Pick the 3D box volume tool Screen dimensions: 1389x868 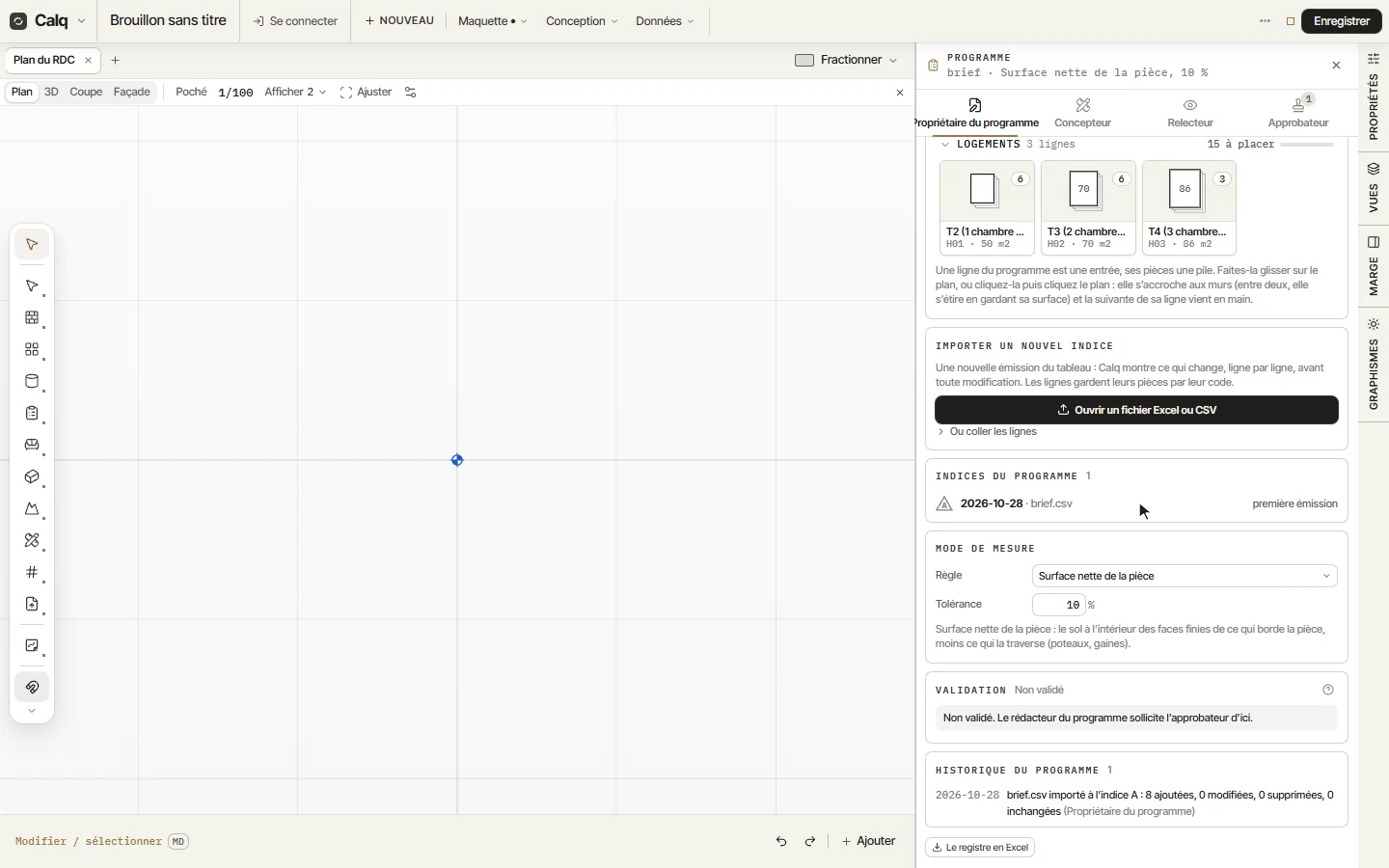tap(32, 477)
